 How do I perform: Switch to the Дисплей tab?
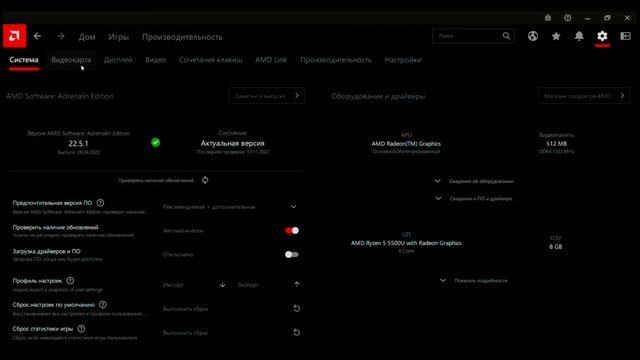pos(118,60)
